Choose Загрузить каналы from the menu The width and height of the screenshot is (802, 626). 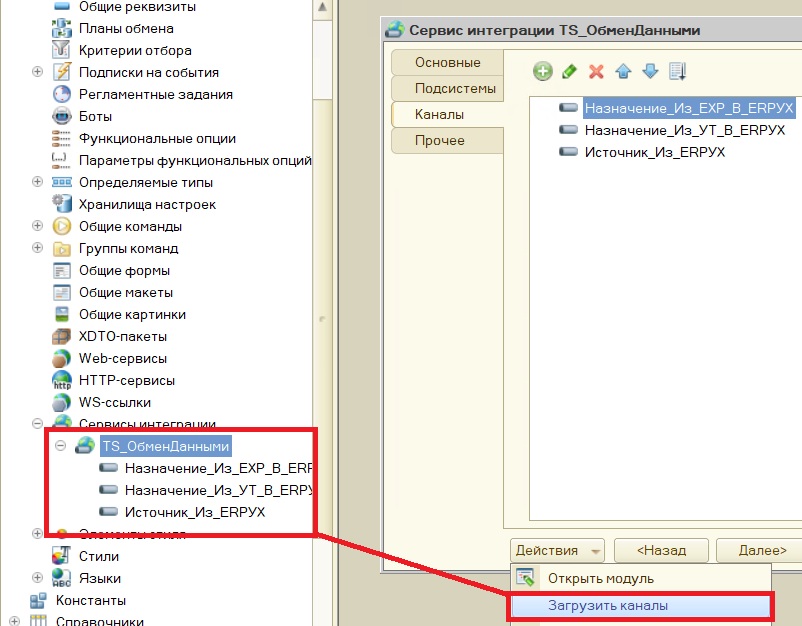click(608, 605)
